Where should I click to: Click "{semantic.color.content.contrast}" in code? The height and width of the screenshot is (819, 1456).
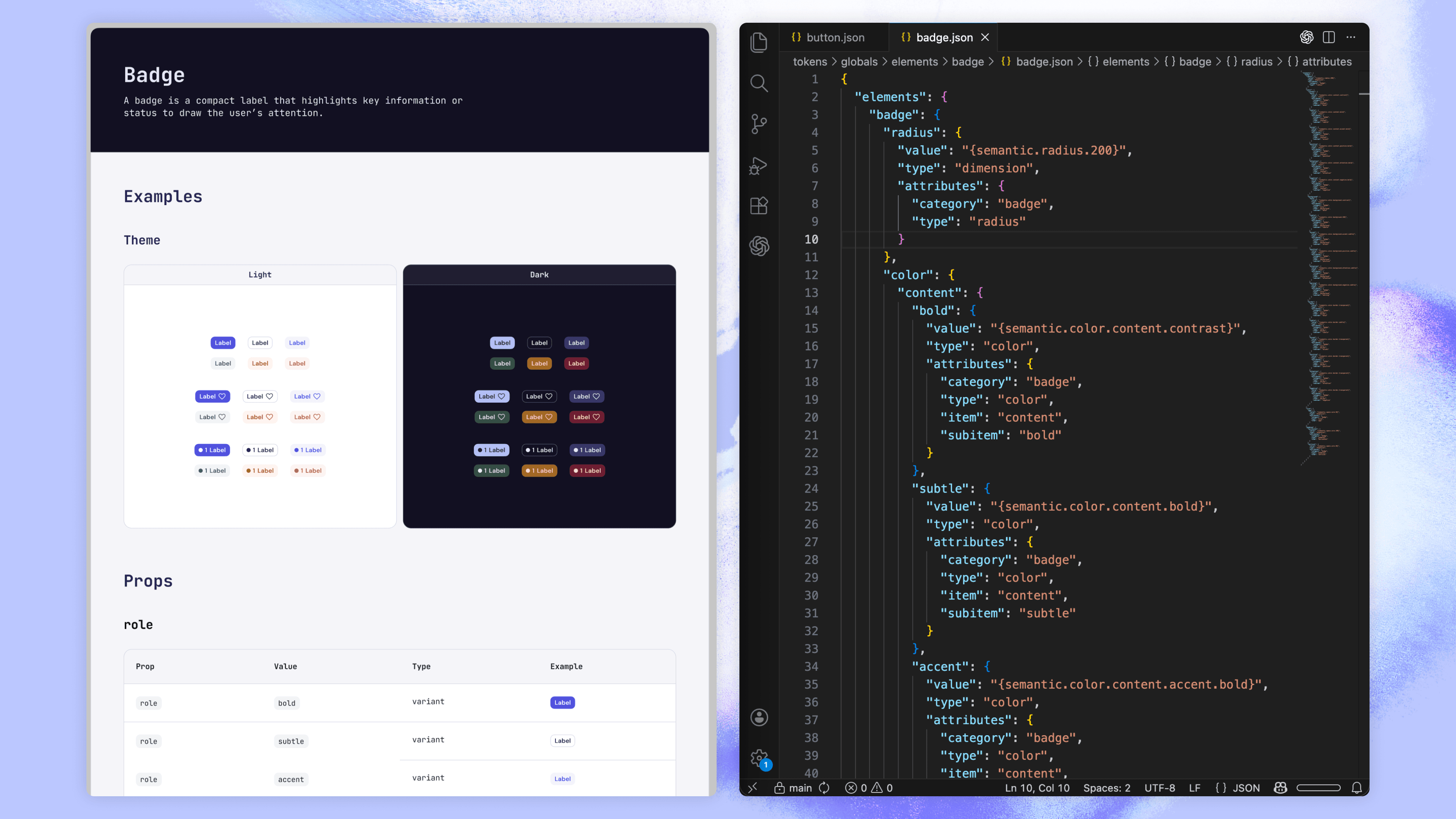pos(1115,328)
